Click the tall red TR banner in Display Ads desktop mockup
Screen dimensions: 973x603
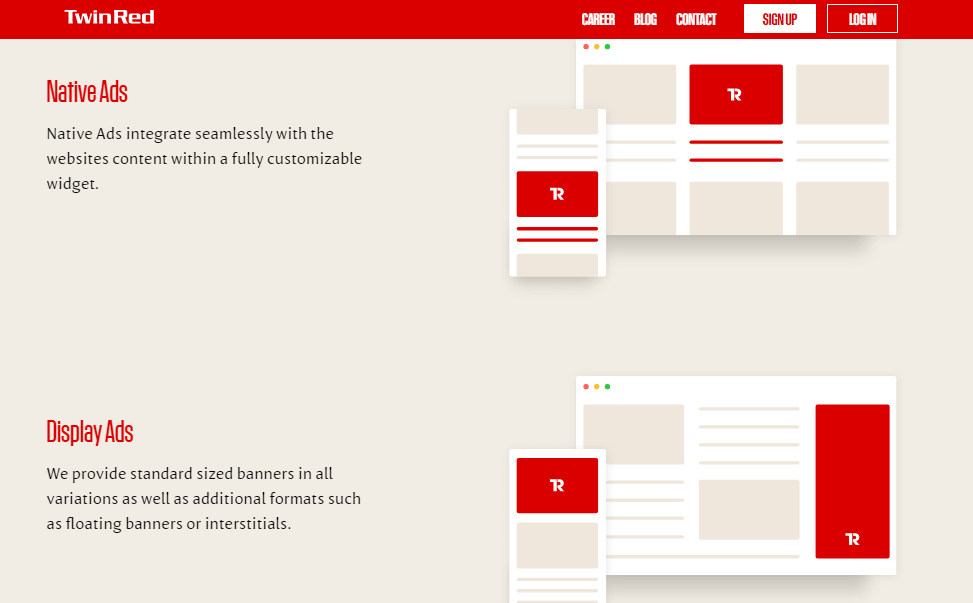tap(853, 481)
